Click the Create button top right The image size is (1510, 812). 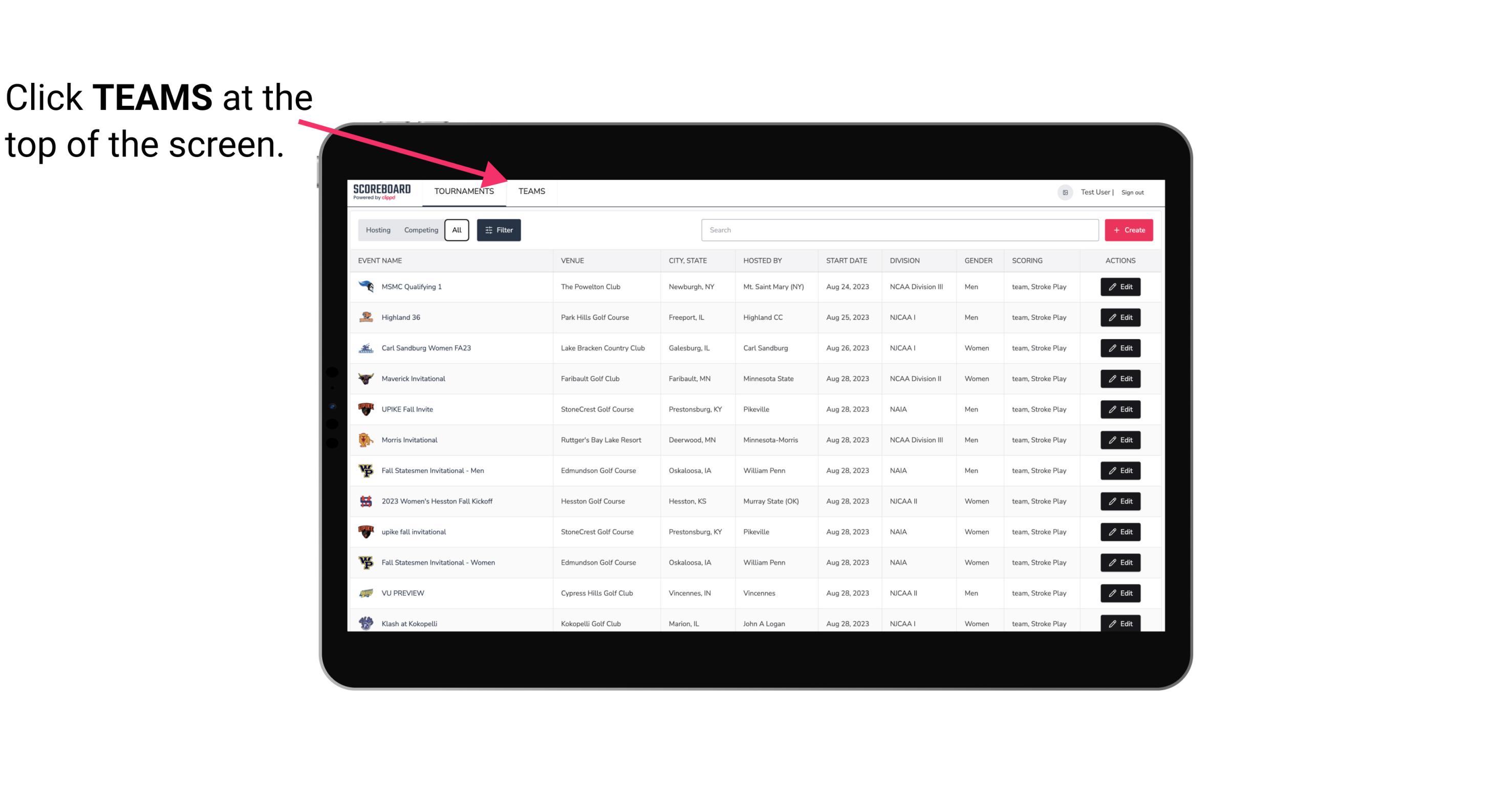1128,230
